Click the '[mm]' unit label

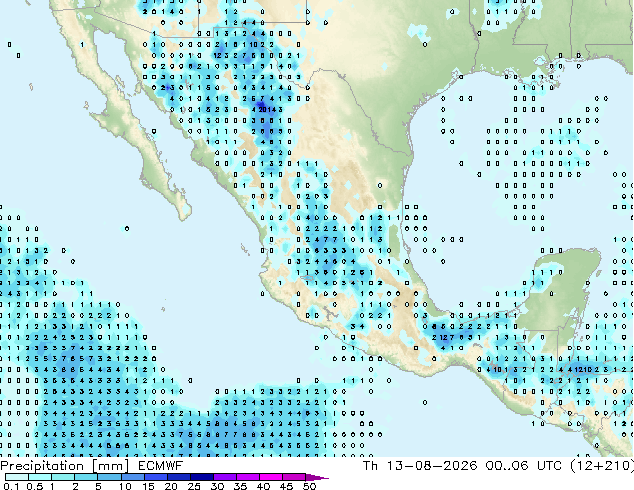click(x=110, y=466)
